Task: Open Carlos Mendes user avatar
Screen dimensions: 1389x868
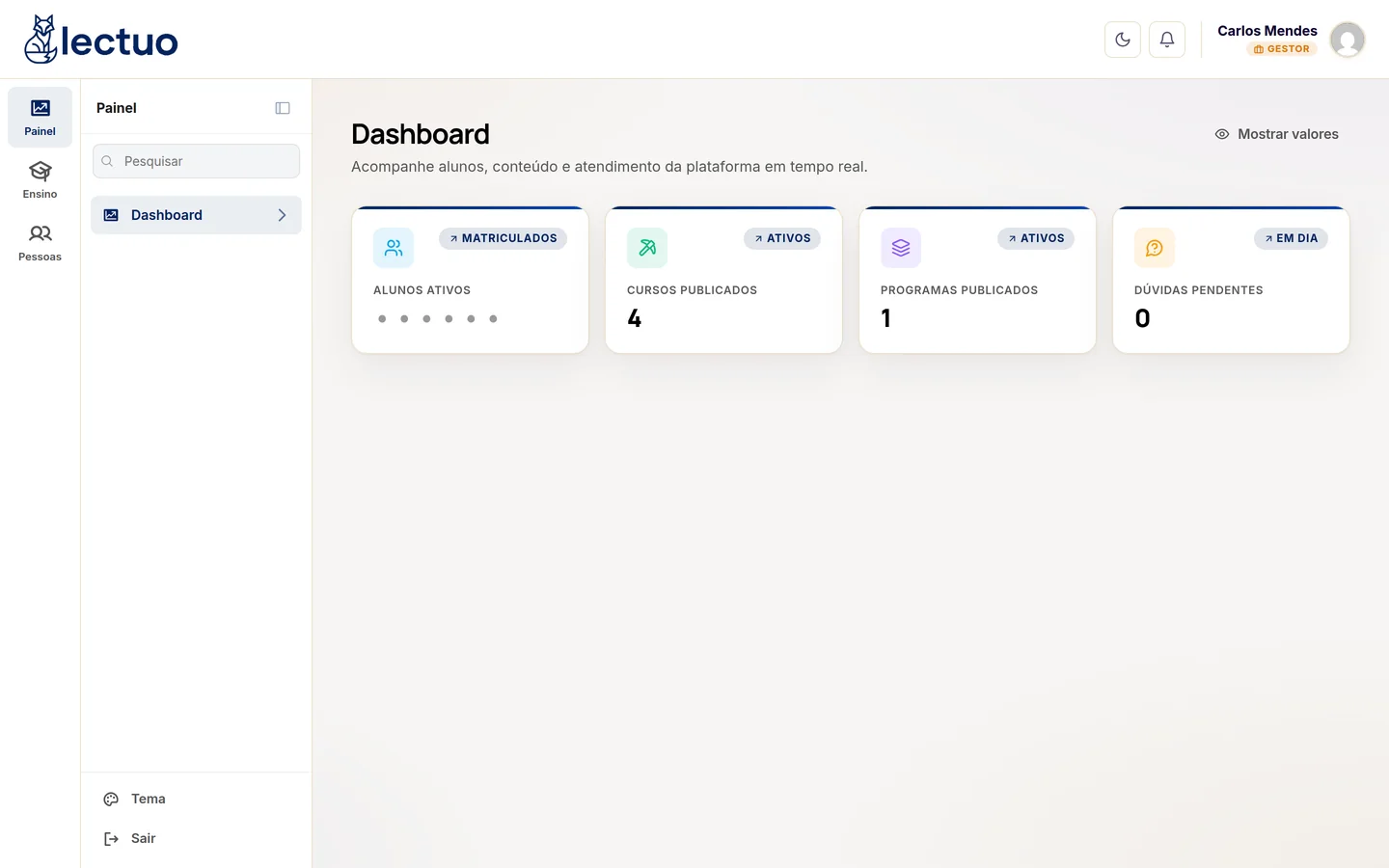Action: (1348, 40)
